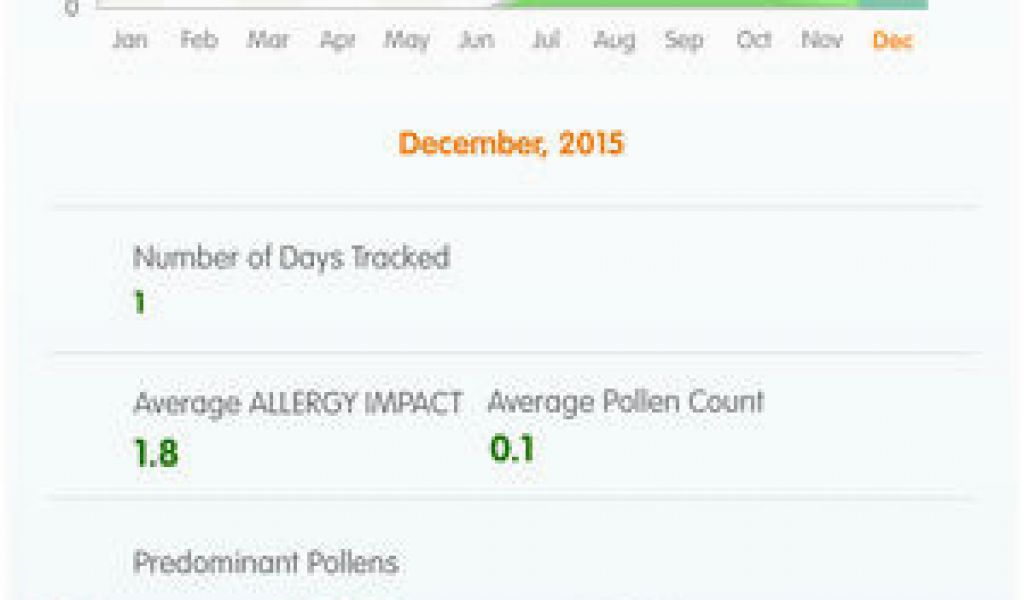
Task: Select the highlighted Dec month label
Action: (x=892, y=40)
